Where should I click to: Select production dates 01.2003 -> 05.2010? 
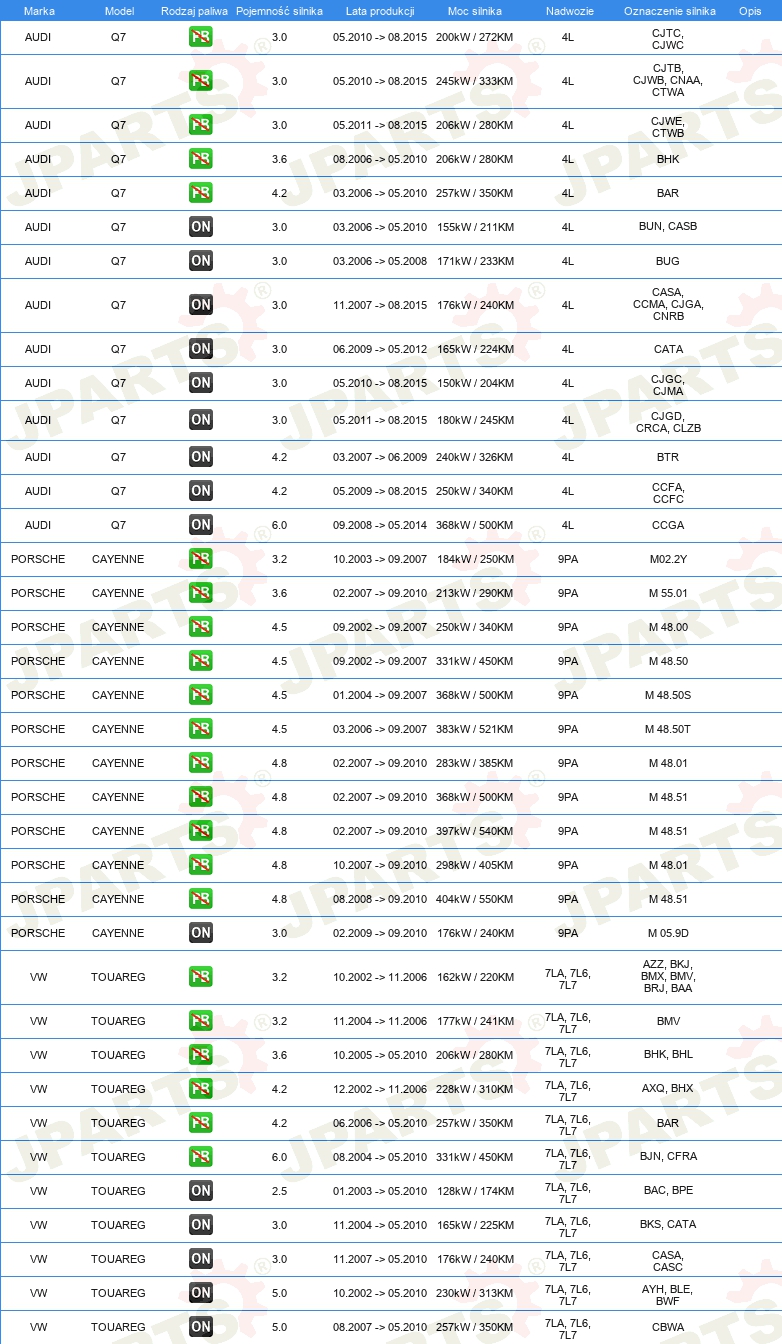[380, 1191]
